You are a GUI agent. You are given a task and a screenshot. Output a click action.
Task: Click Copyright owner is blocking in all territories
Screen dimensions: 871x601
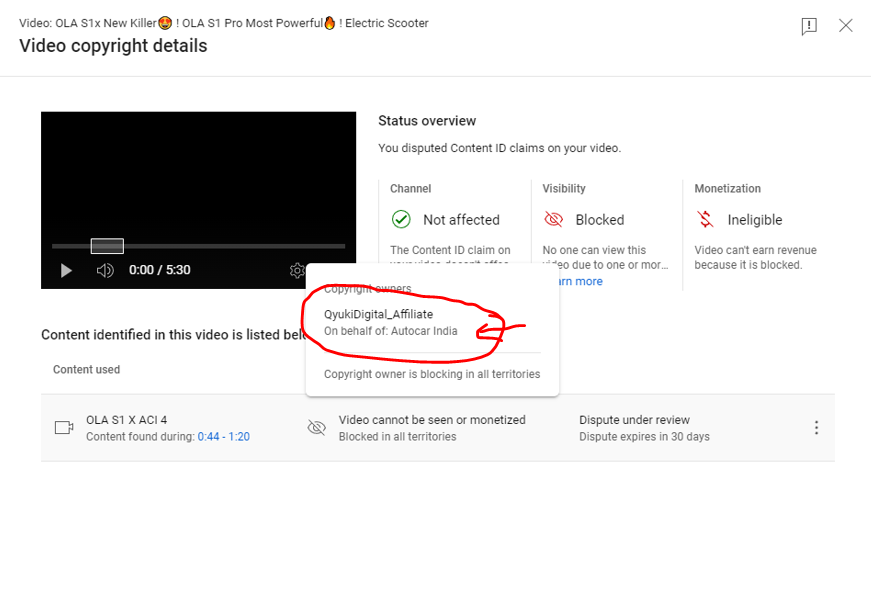[x=432, y=374]
